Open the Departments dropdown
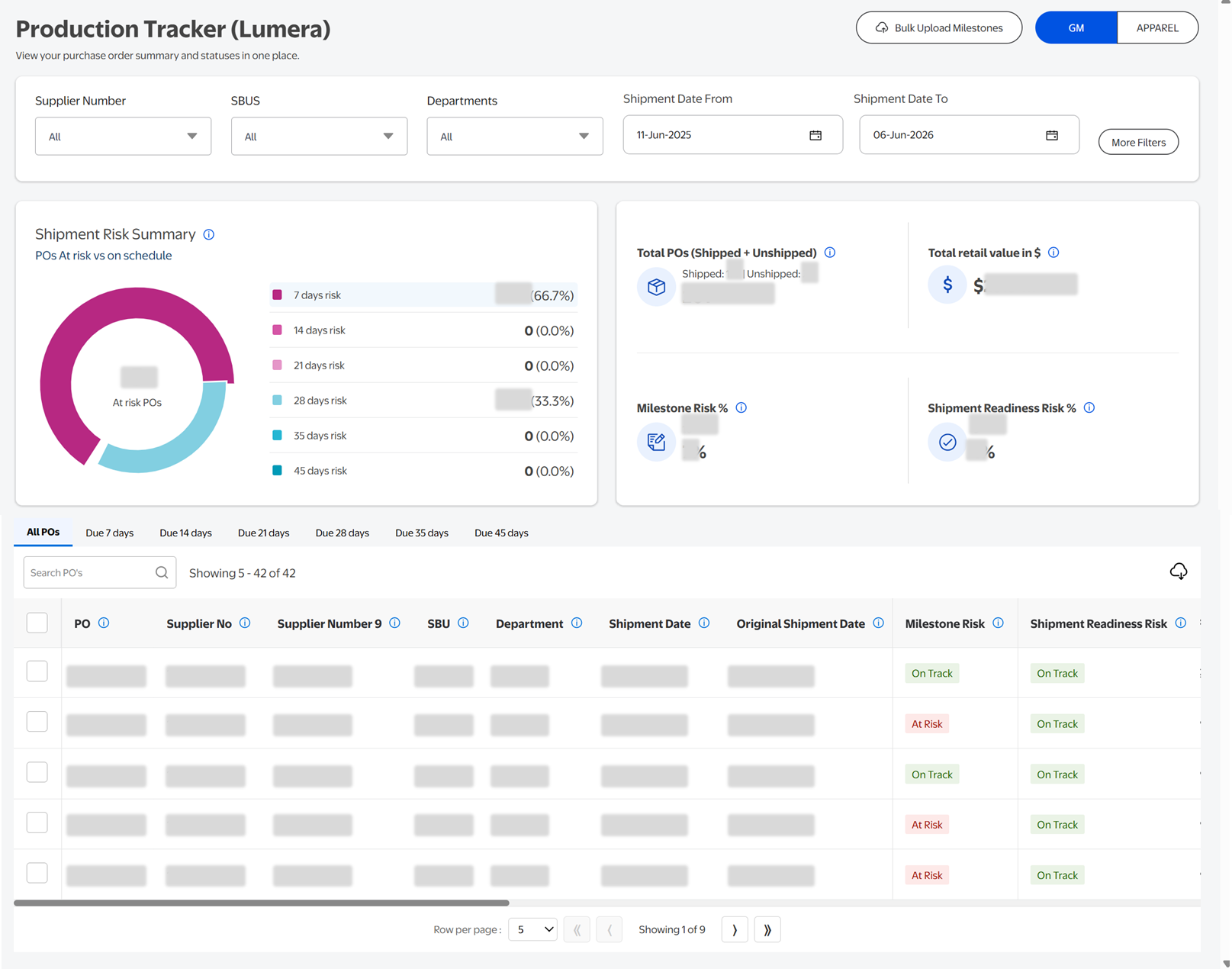 click(x=514, y=137)
